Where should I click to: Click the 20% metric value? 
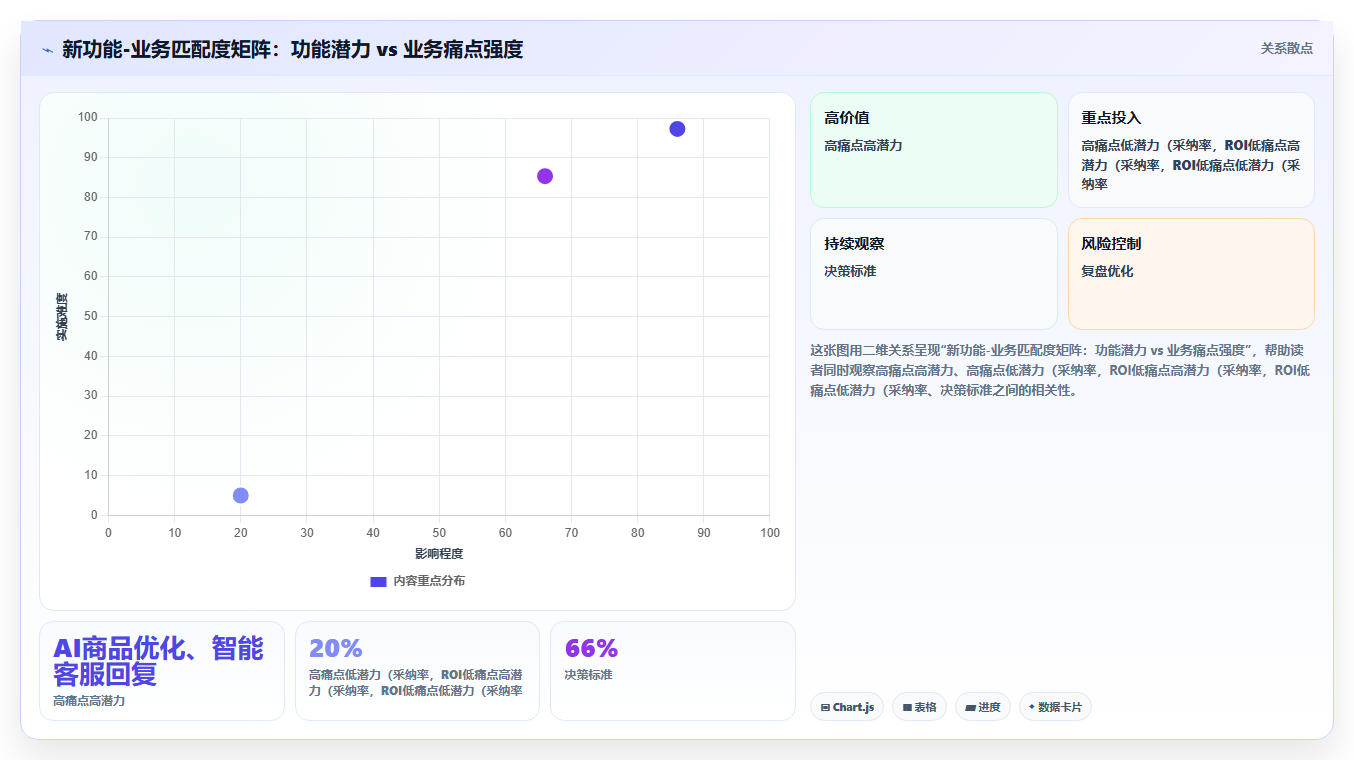pyautogui.click(x=336, y=648)
